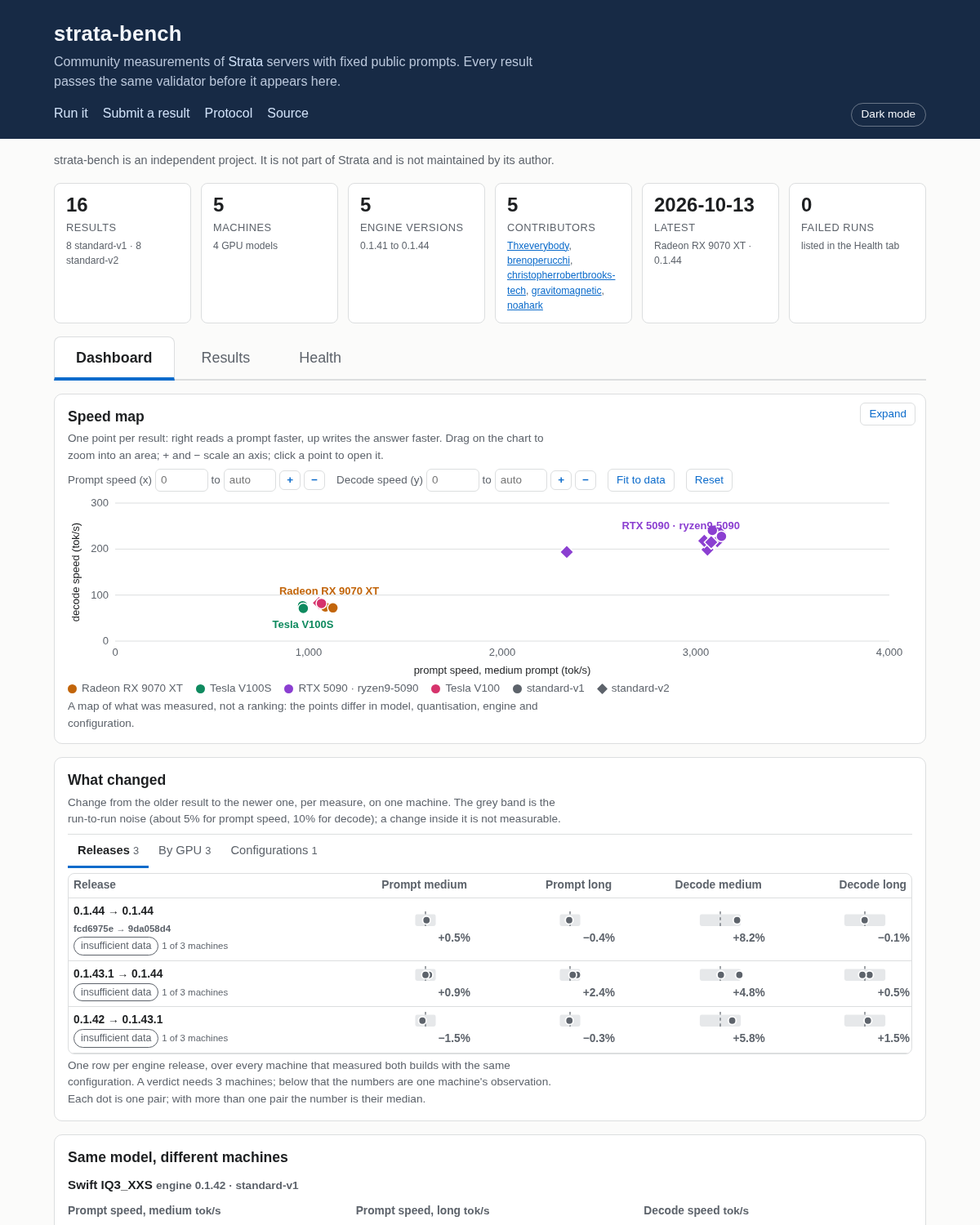Click the Decode long column header
Image resolution: width=980 pixels, height=1225 pixels.
click(872, 884)
